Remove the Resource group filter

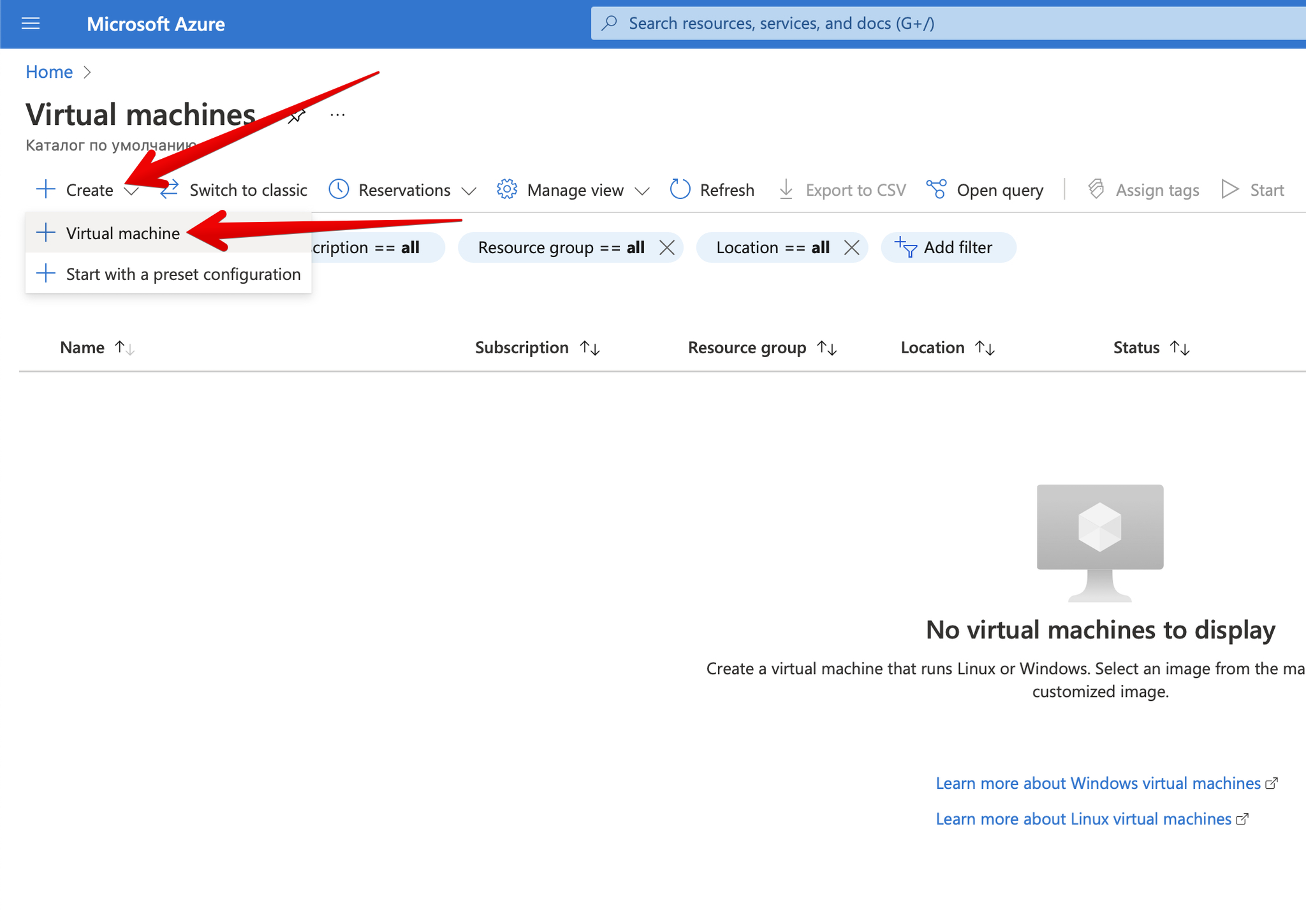coord(667,247)
